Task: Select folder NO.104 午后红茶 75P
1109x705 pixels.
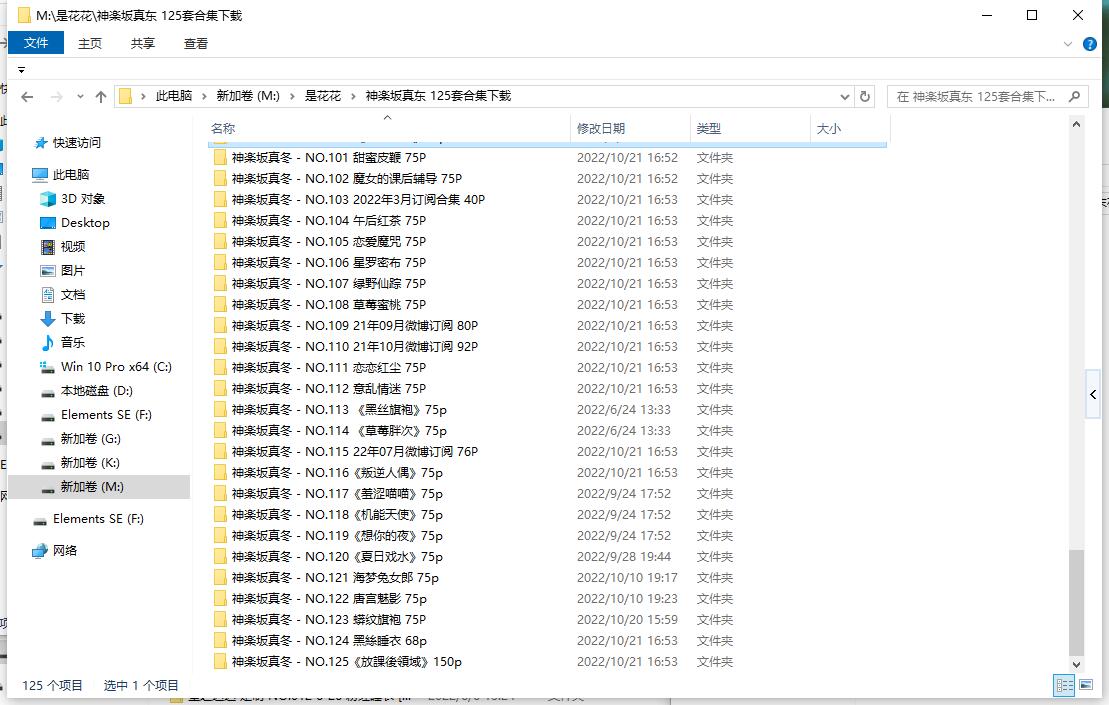Action: 329,221
